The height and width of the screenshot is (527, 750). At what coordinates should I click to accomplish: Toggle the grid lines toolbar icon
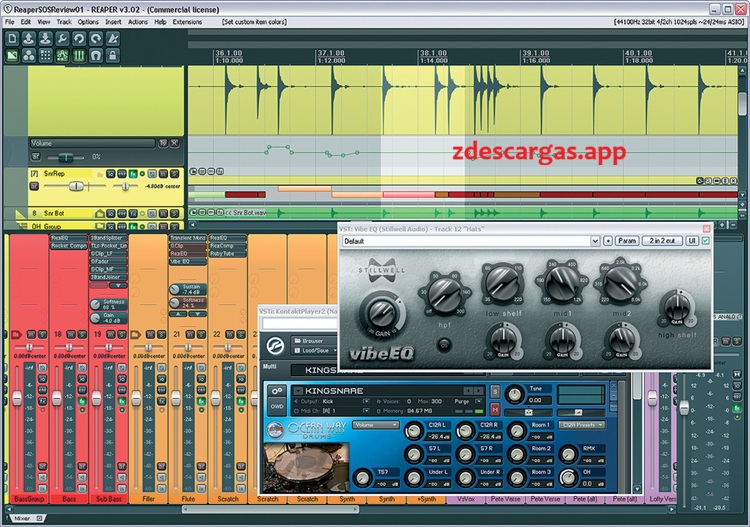pos(45,55)
